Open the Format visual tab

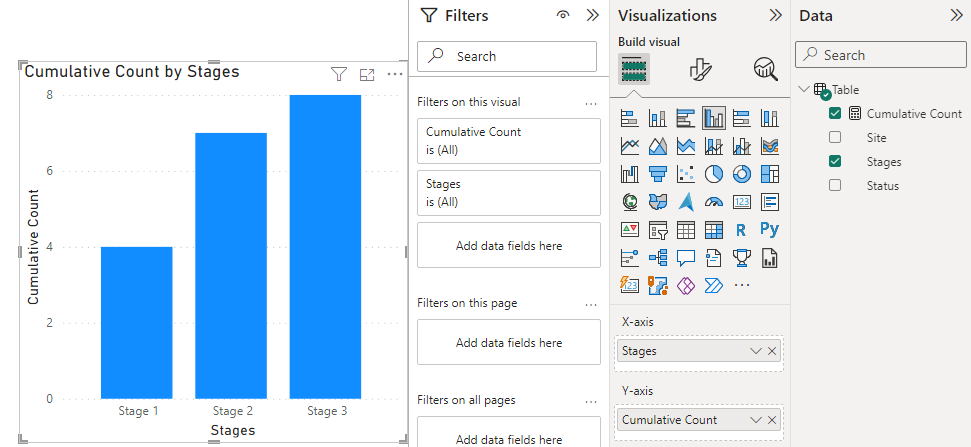click(x=700, y=69)
